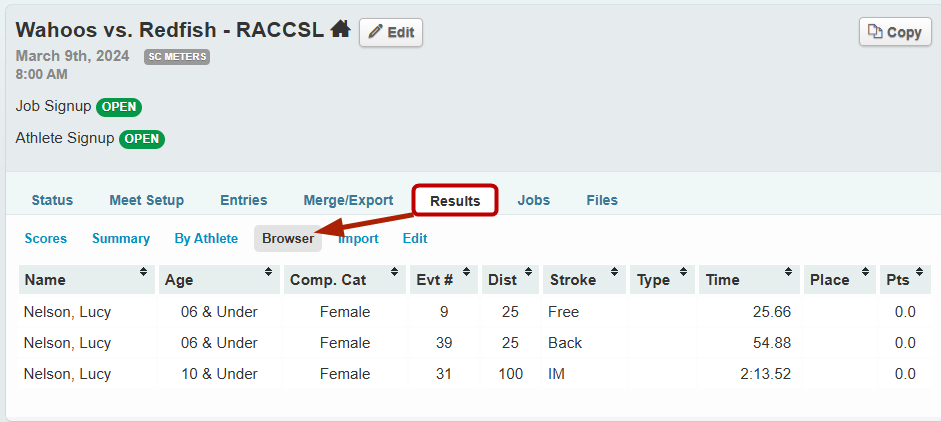
Task: Click the Edit button with pencil icon
Action: coord(390,32)
